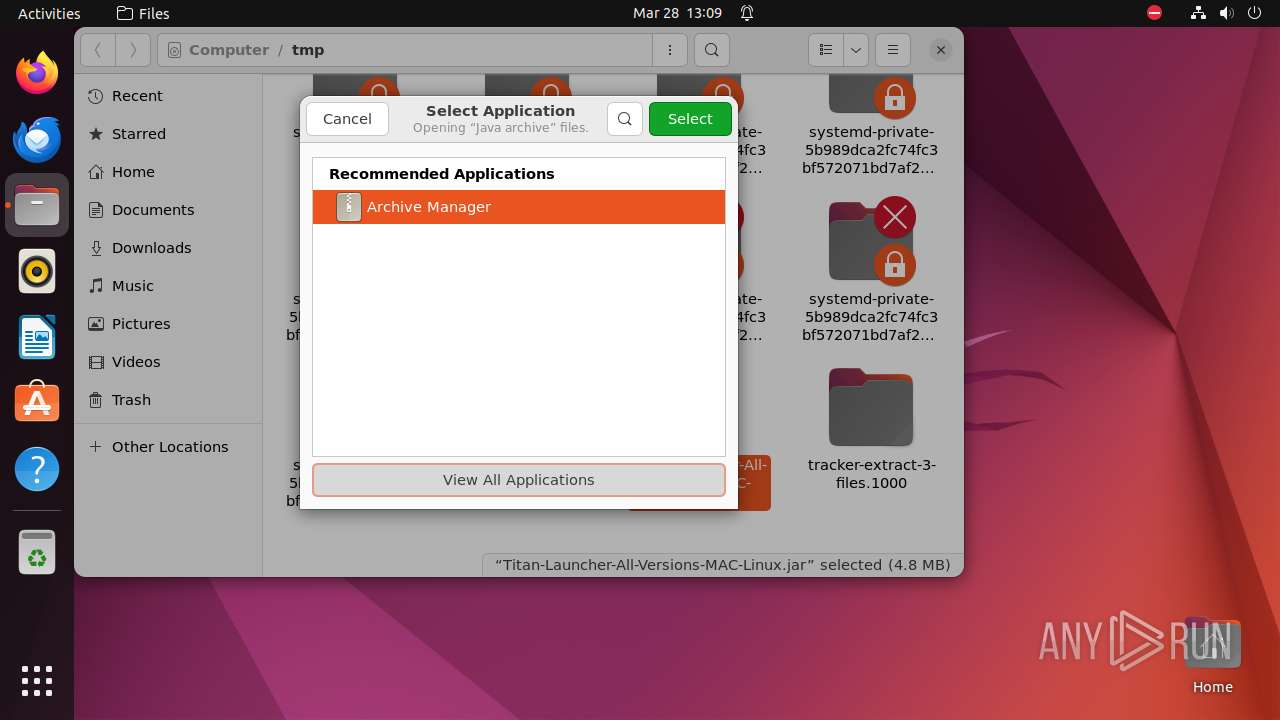Image resolution: width=1280 pixels, height=720 pixels.
Task: Open the Activities overview
Action: tap(49, 13)
